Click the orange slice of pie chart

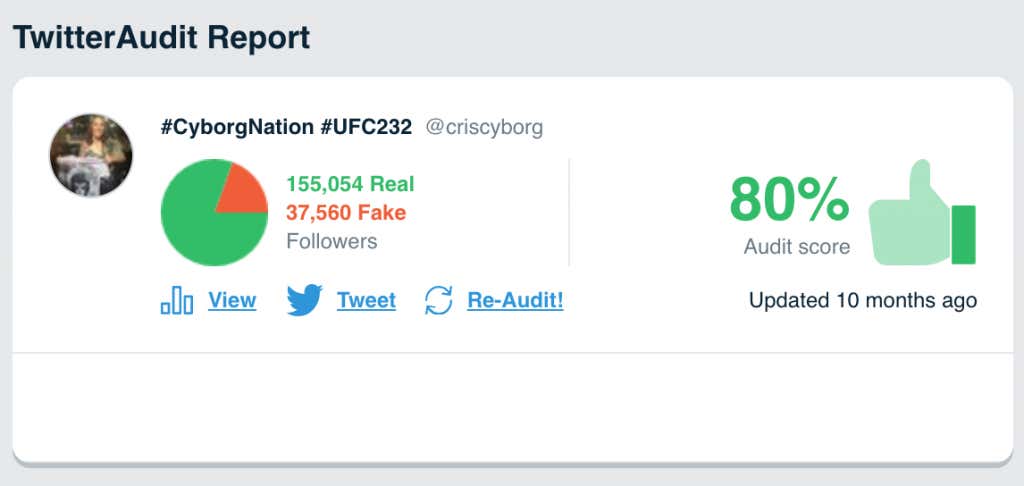244,191
